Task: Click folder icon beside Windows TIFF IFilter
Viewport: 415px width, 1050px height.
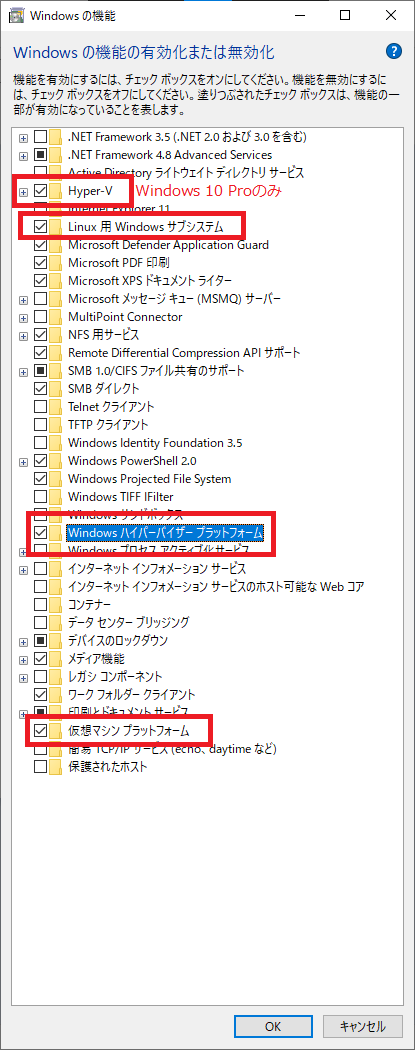Action: [x=57, y=497]
